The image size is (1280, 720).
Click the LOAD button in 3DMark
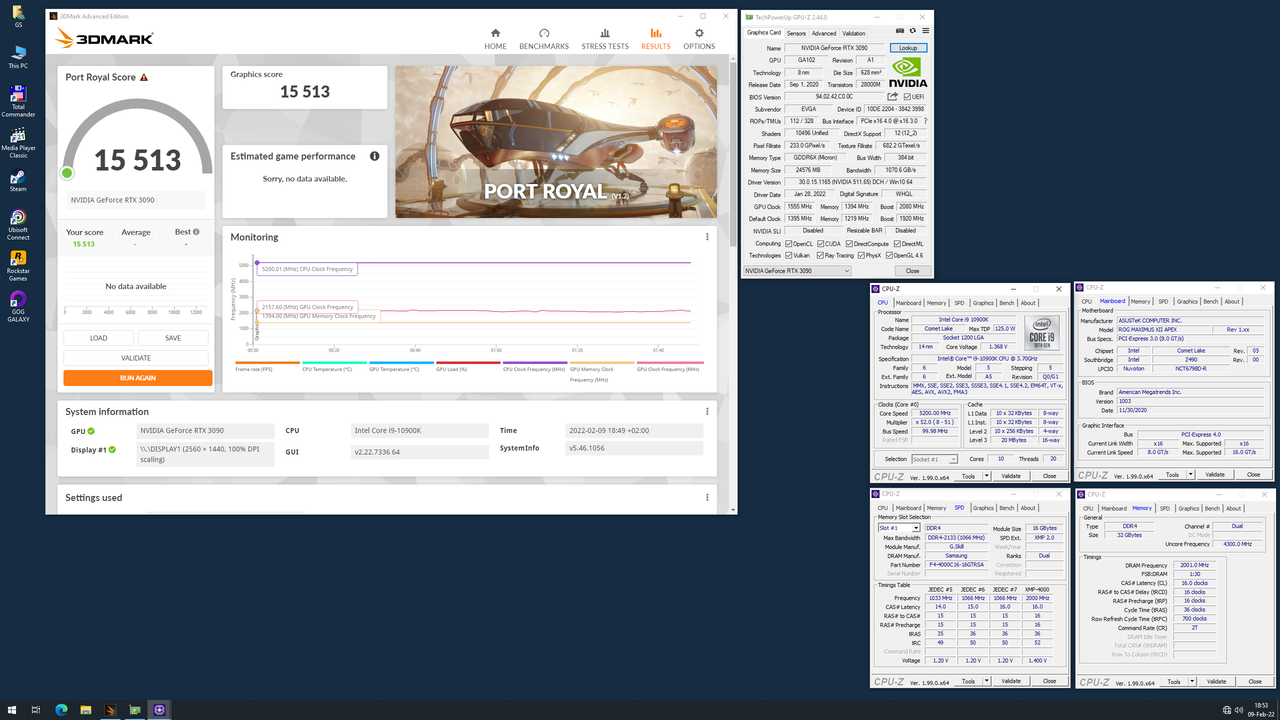(98, 338)
